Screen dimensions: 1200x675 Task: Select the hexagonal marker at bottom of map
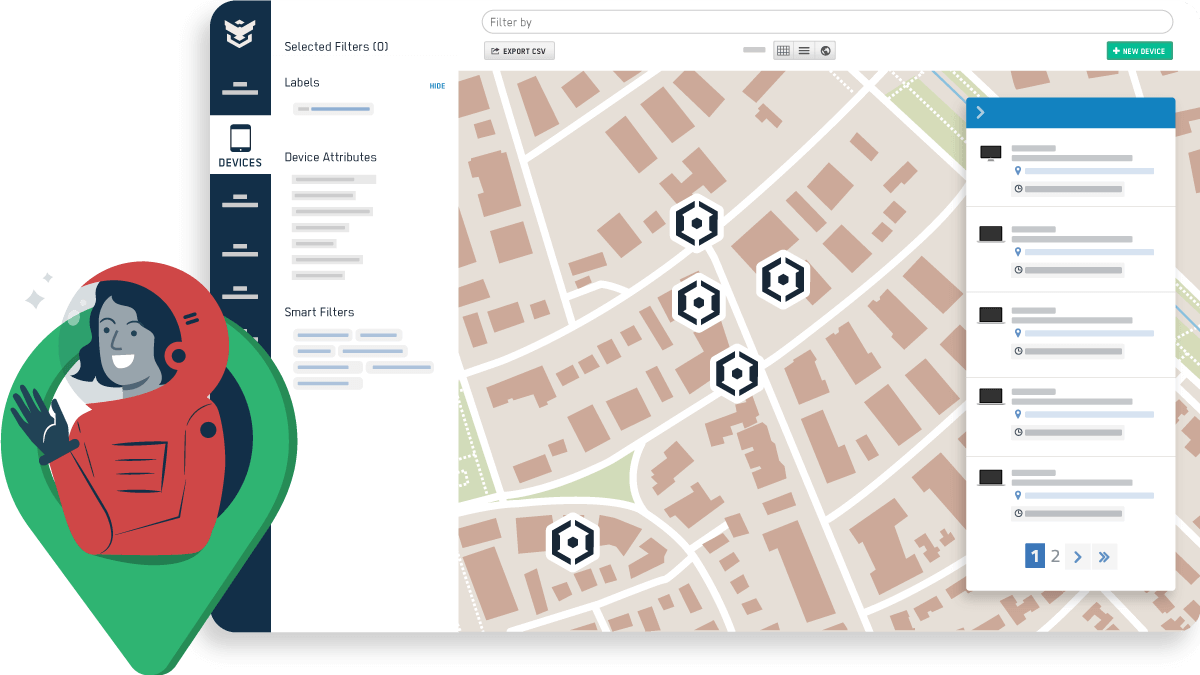pyautogui.click(x=573, y=542)
